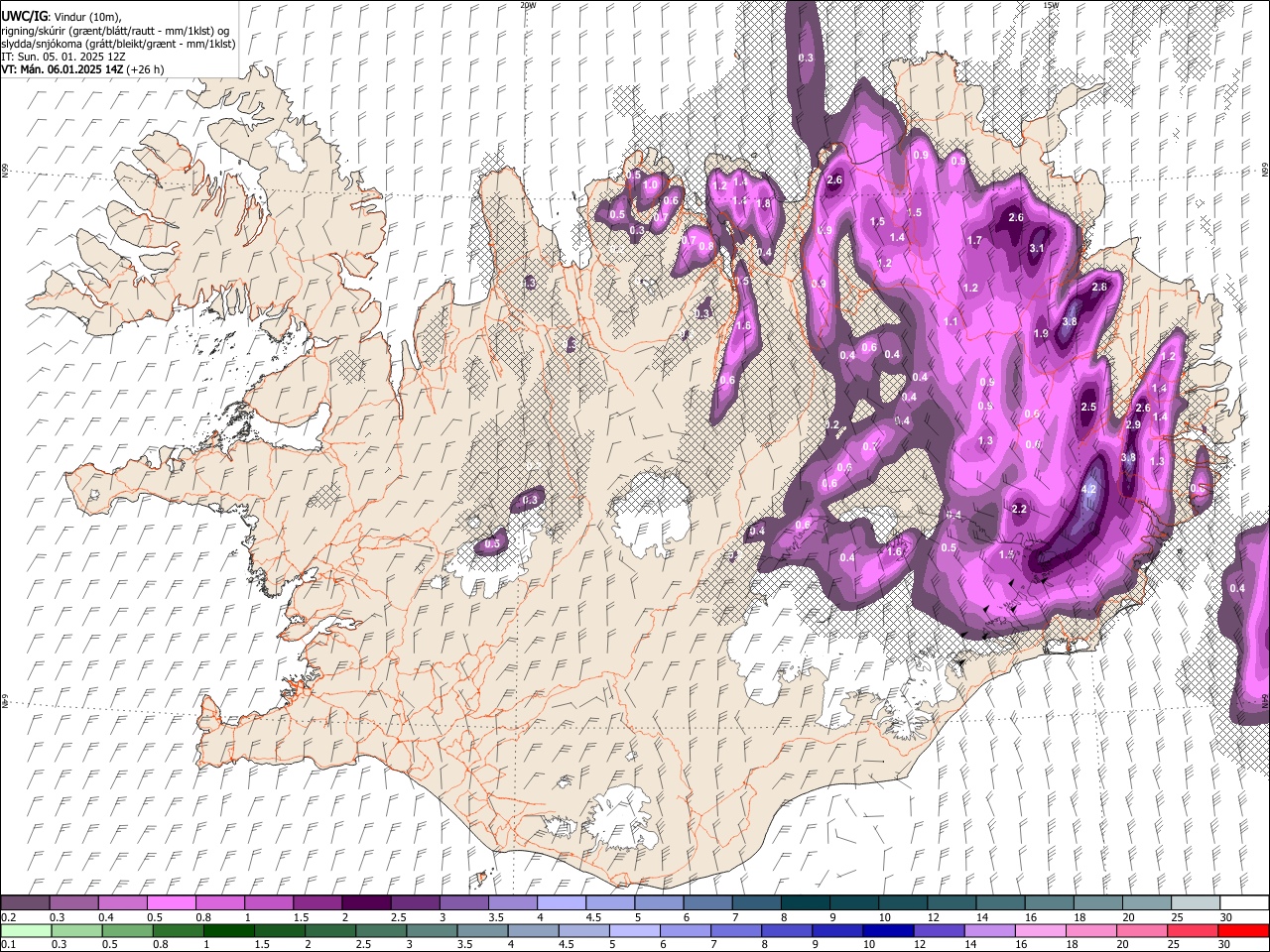Click the bright pink 0.5 swatch in snow legend
1270x952 pixels.
pos(171,903)
